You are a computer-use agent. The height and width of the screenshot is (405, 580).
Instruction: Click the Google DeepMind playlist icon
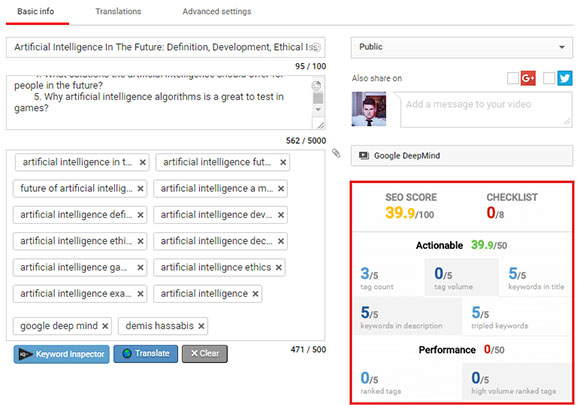(x=364, y=156)
